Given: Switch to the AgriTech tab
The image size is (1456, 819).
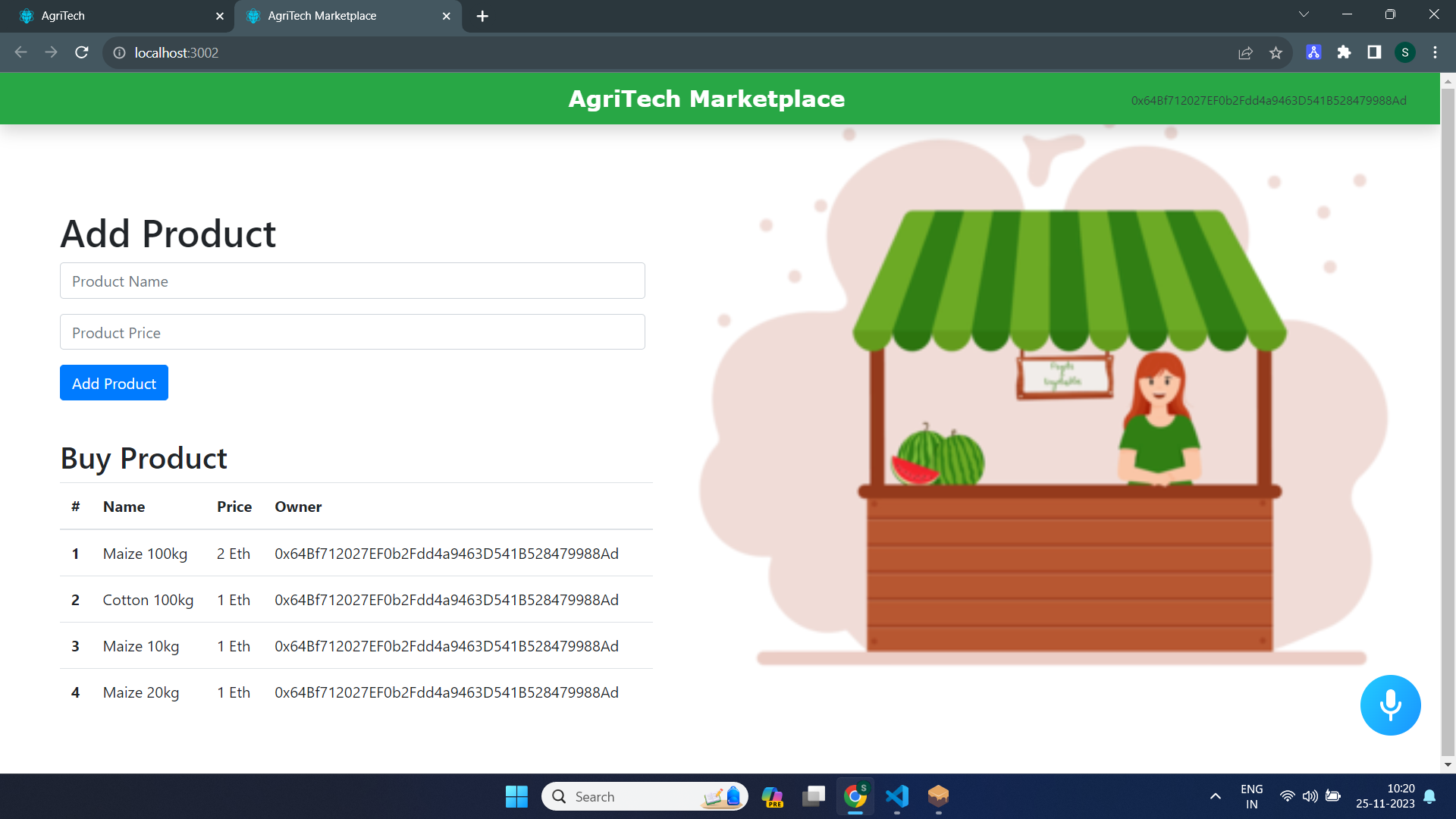Looking at the screenshot, I should click(x=114, y=16).
